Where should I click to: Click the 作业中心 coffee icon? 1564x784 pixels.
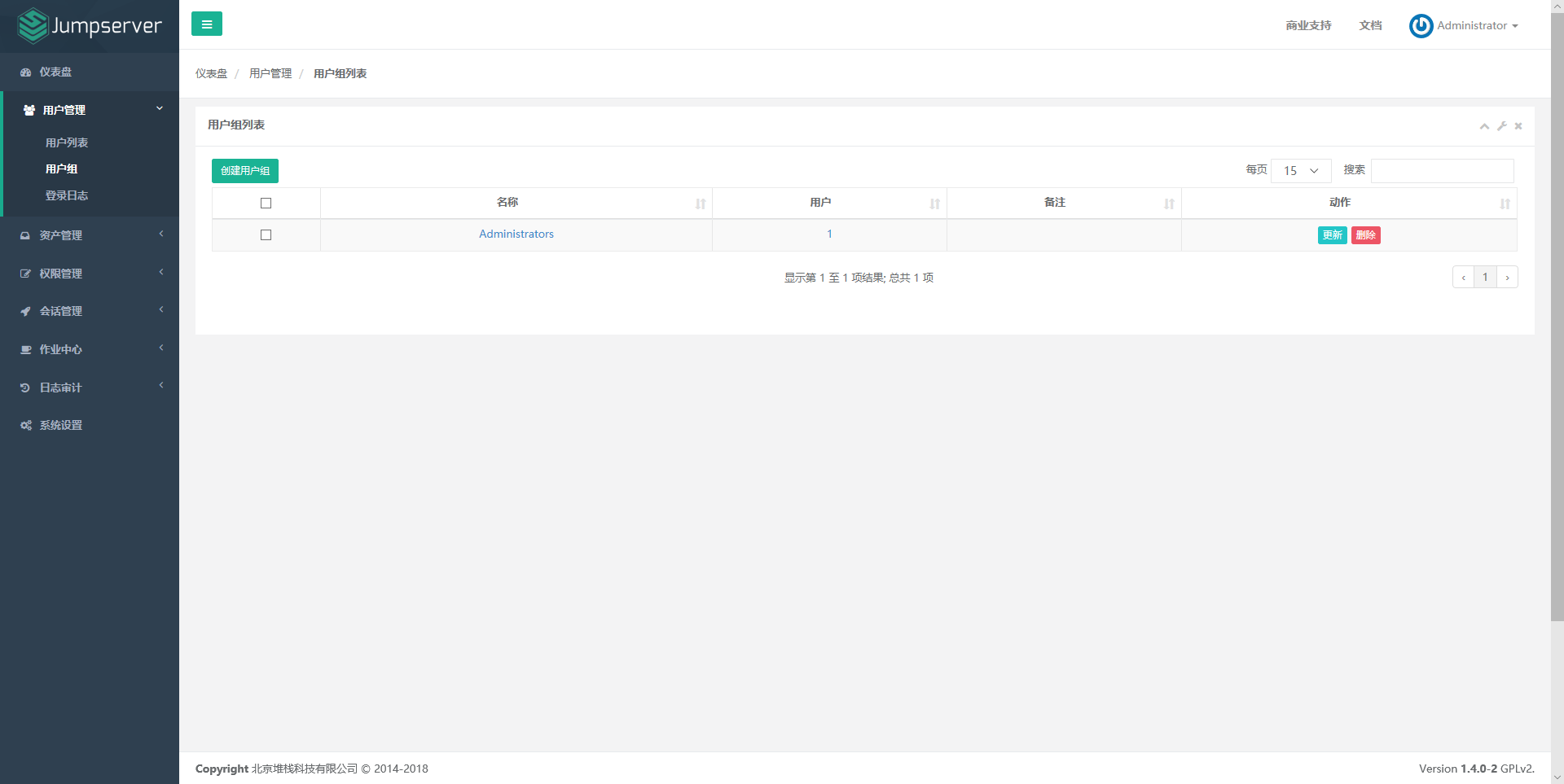point(25,350)
